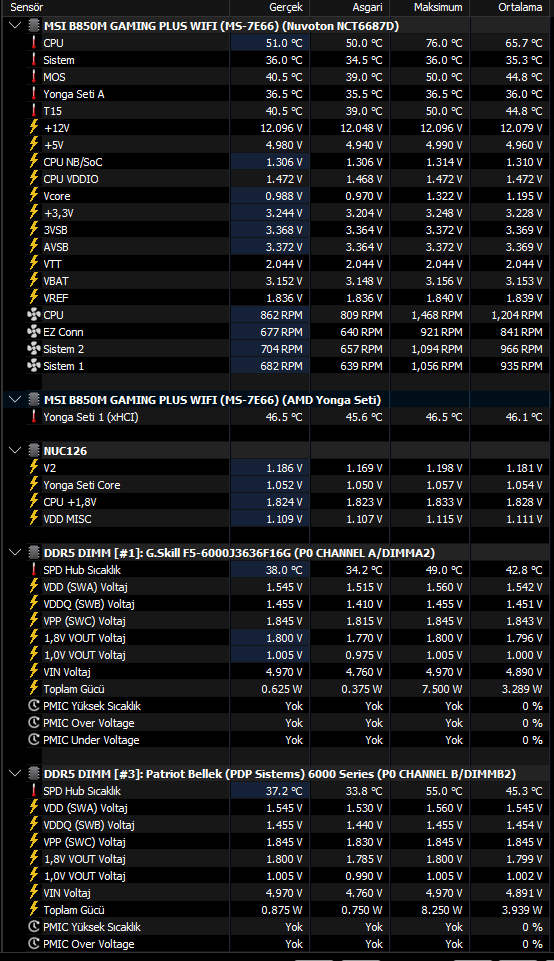Collapse the Nuvoton NCT6687D sensor group

[x=15, y=26]
